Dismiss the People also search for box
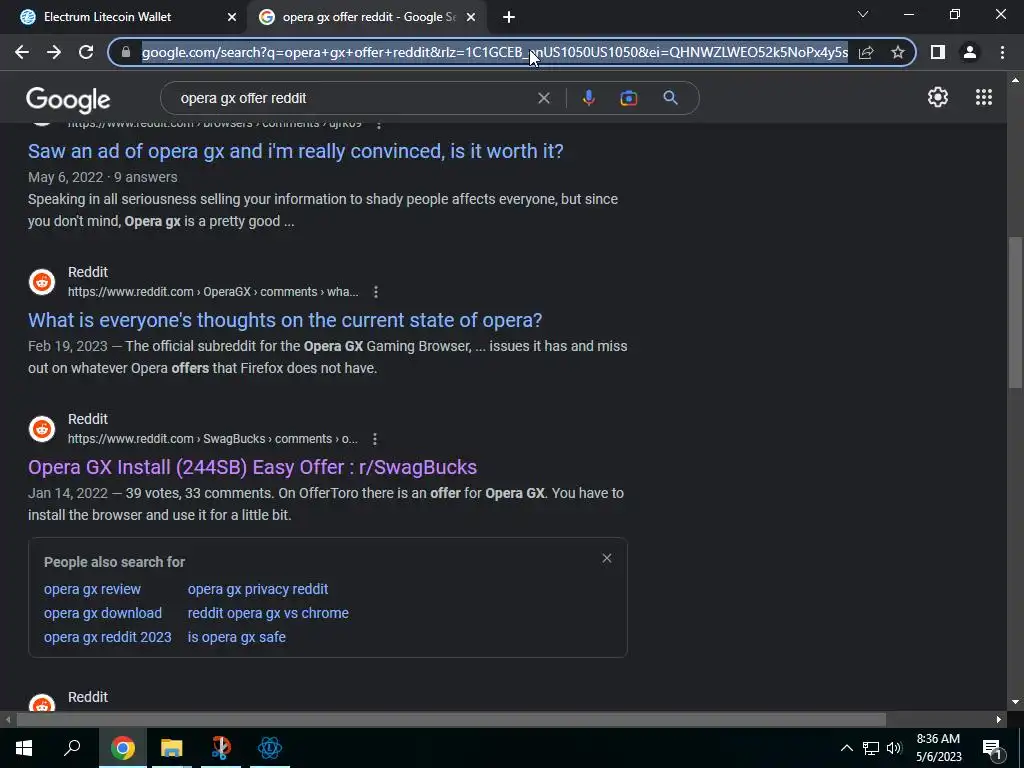 pos(607,558)
